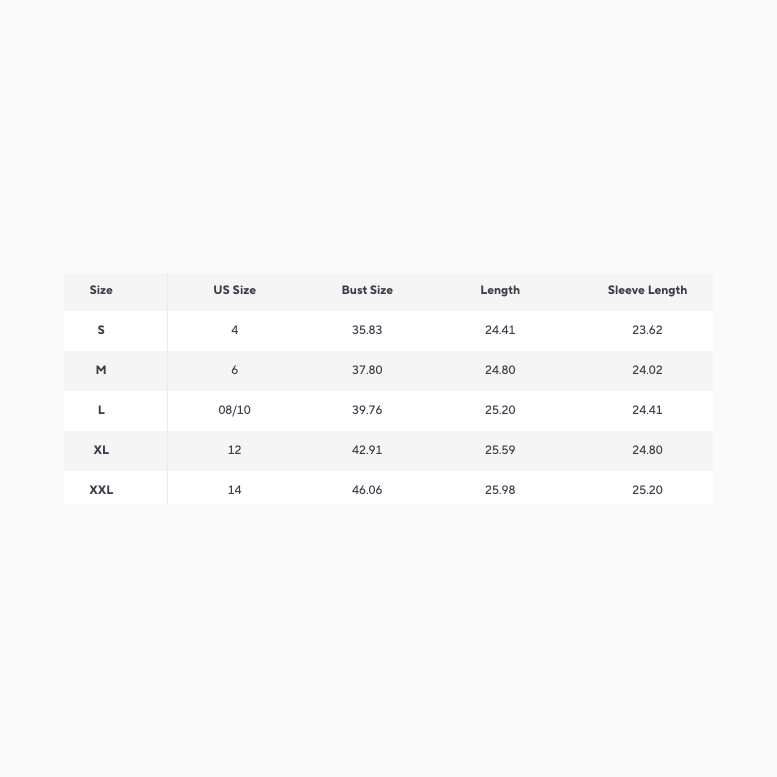Select the S size row label
Viewport: 777px width, 777px height.
click(x=101, y=330)
